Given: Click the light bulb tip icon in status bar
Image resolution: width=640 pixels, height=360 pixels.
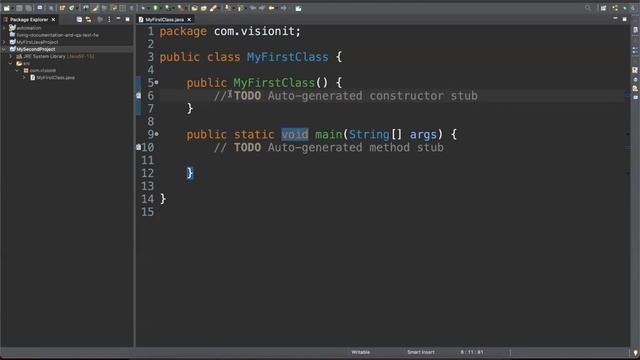Looking at the screenshot, I should tap(636, 353).
